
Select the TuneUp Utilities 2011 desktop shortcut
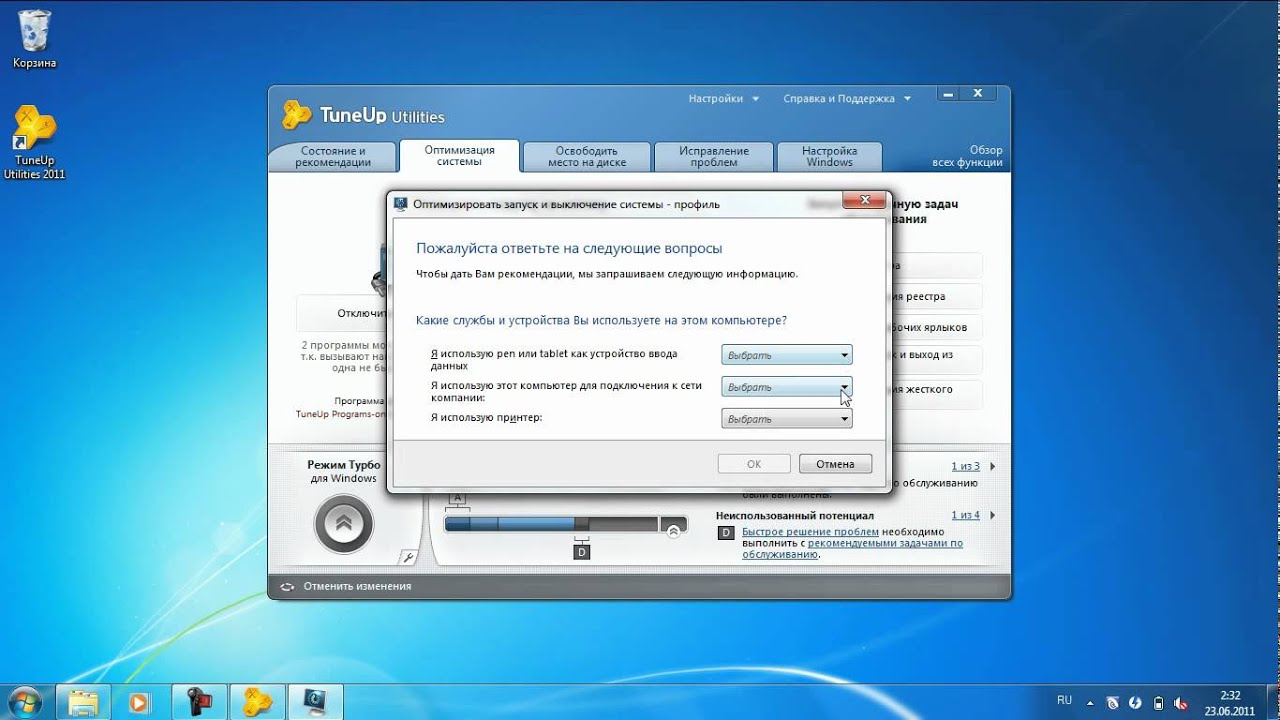pyautogui.click(x=34, y=143)
